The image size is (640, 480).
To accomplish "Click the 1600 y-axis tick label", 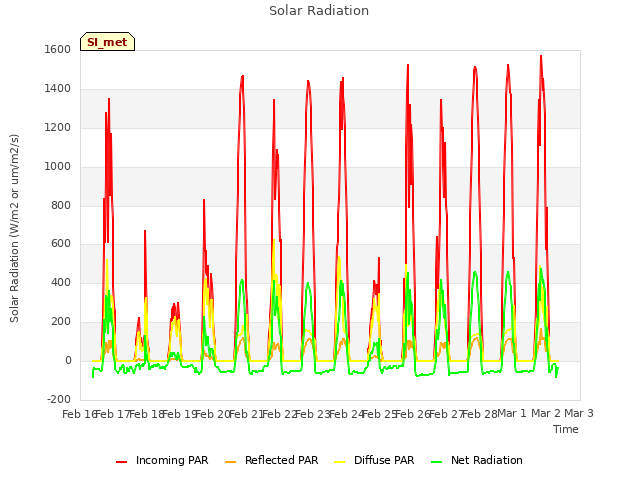I will (58, 50).
